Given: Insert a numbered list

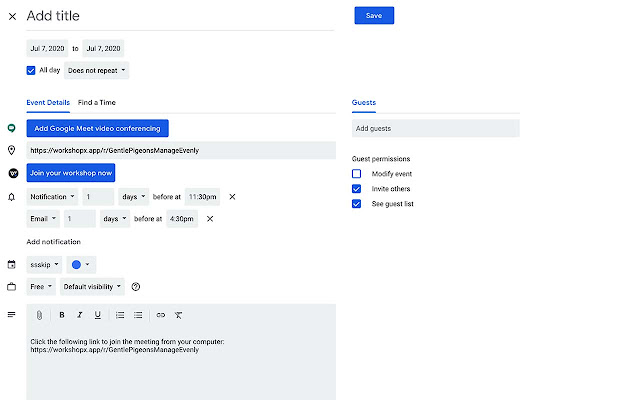Looking at the screenshot, I should (x=120, y=315).
